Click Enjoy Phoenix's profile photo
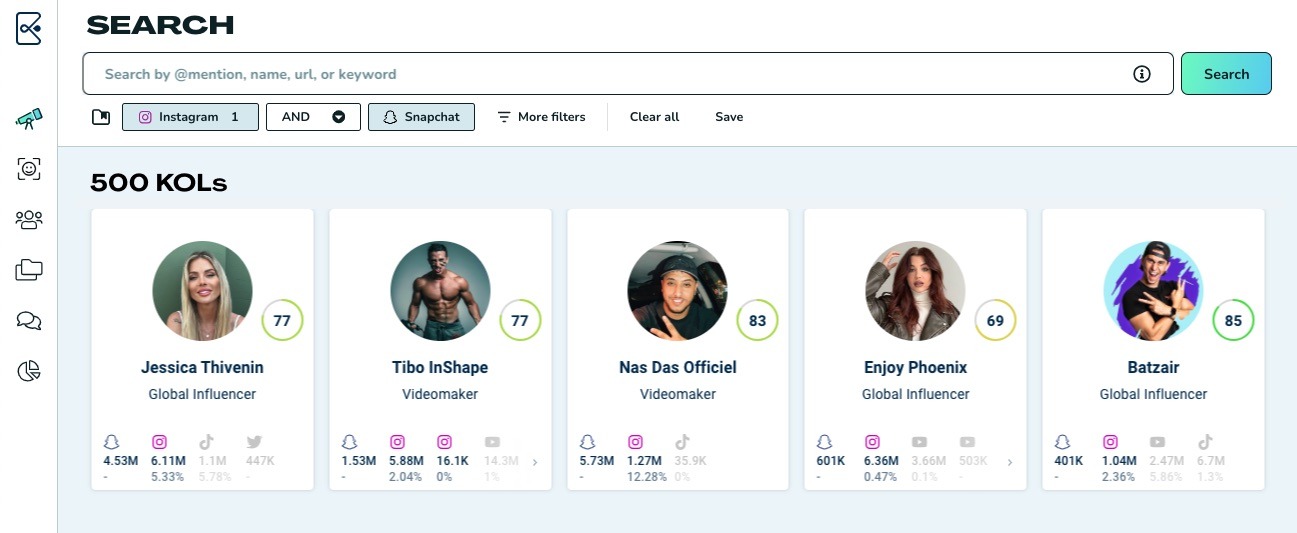Image resolution: width=1297 pixels, height=533 pixels. (x=915, y=290)
